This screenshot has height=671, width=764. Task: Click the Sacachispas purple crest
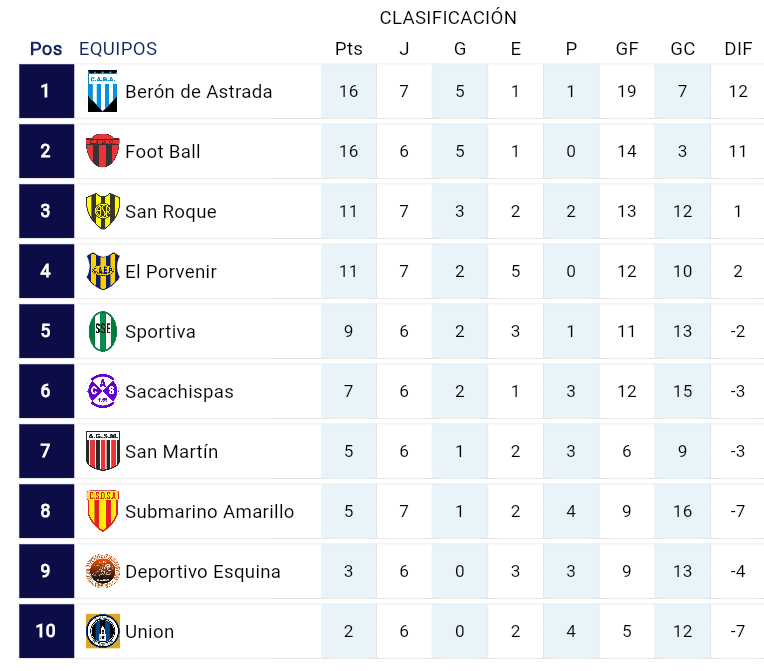[103, 391]
